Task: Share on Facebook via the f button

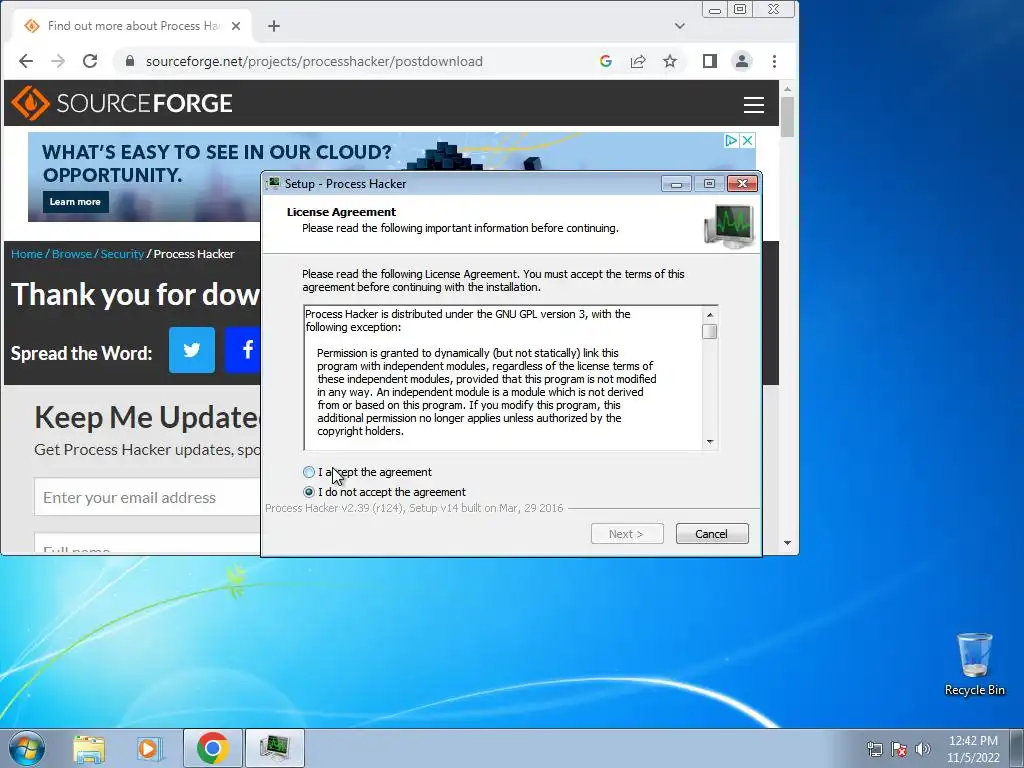Action: (243, 350)
